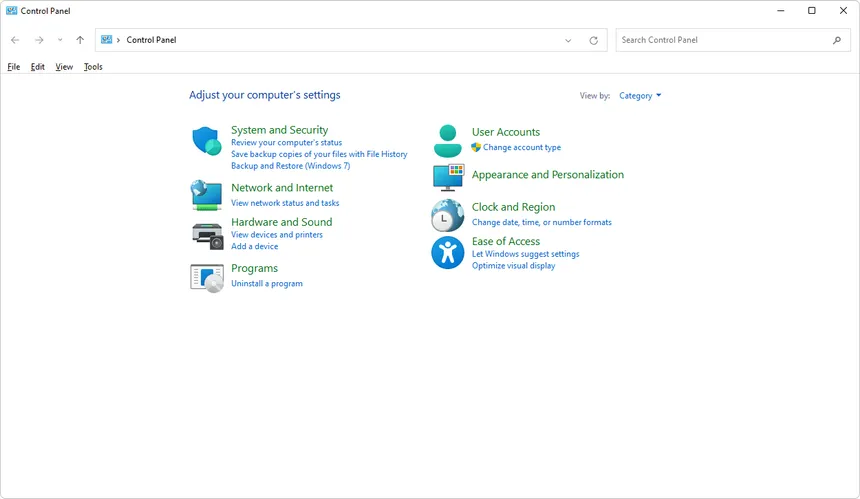The width and height of the screenshot is (860, 499).
Task: Open User Accounts heading link
Action: 506,132
